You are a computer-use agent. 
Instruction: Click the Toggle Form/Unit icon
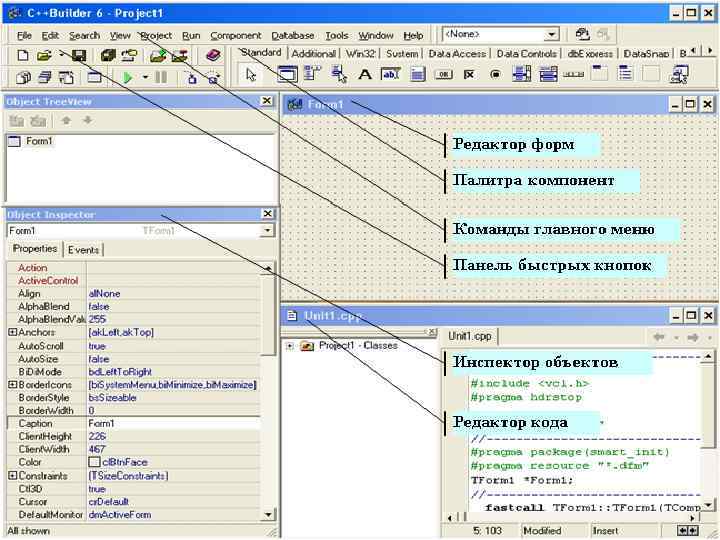[67, 77]
